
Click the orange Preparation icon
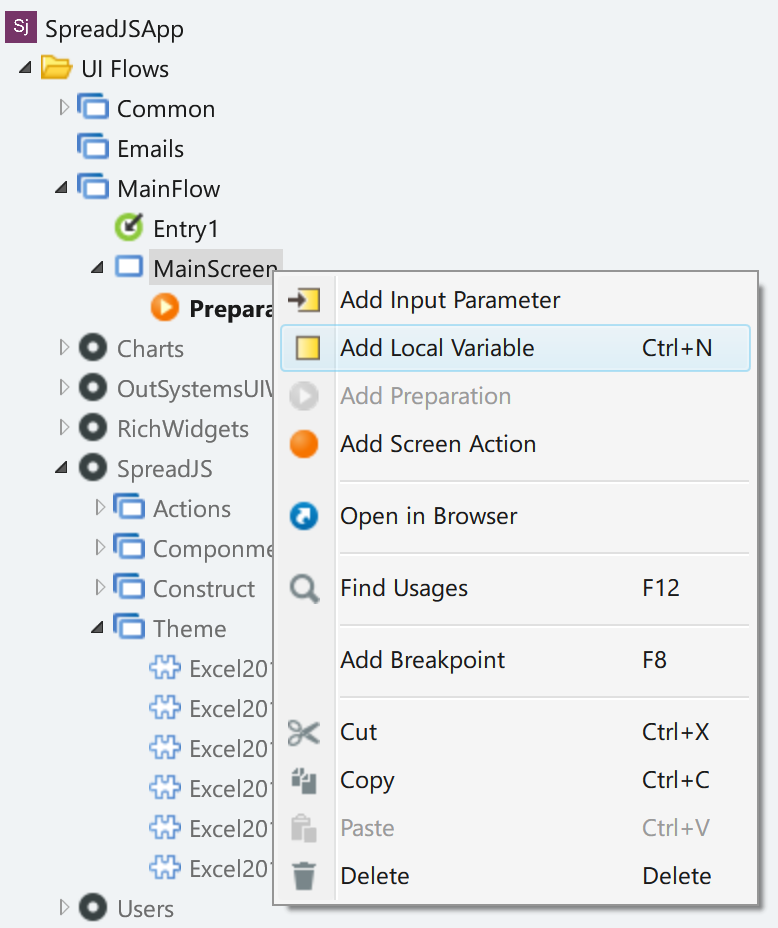click(x=165, y=308)
